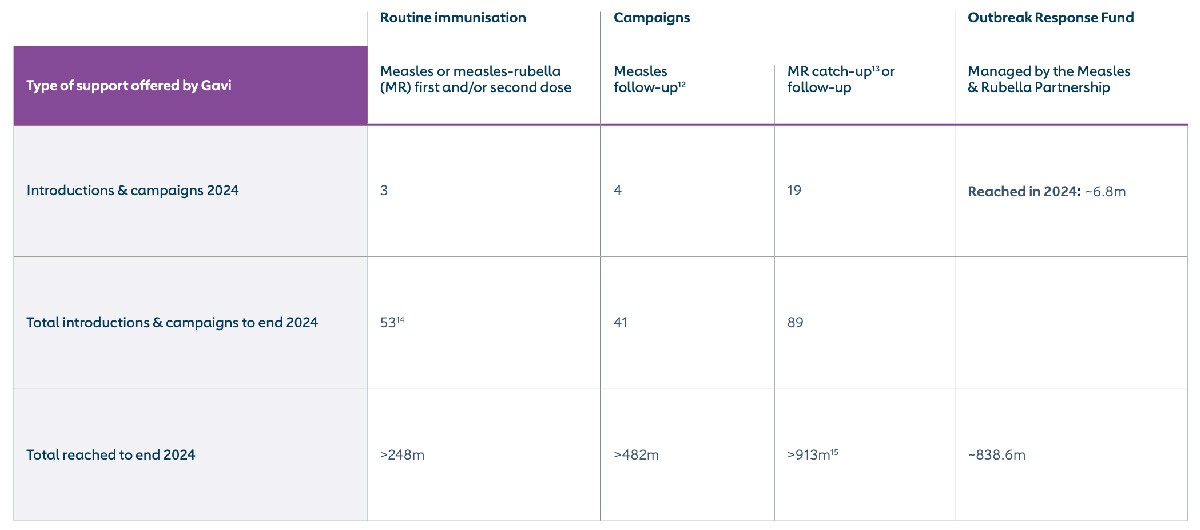
Task: Click the "~838.6m" Outbreak Response value
Action: pyautogui.click(x=996, y=455)
